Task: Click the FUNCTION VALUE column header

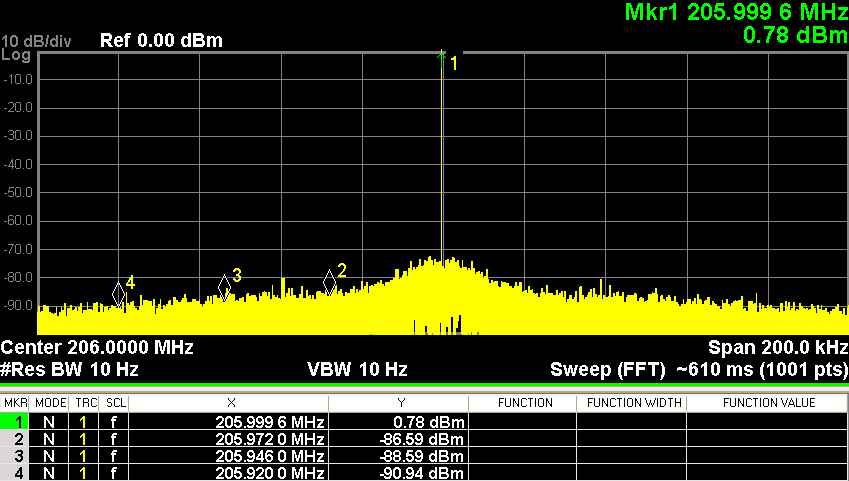Action: tap(767, 403)
